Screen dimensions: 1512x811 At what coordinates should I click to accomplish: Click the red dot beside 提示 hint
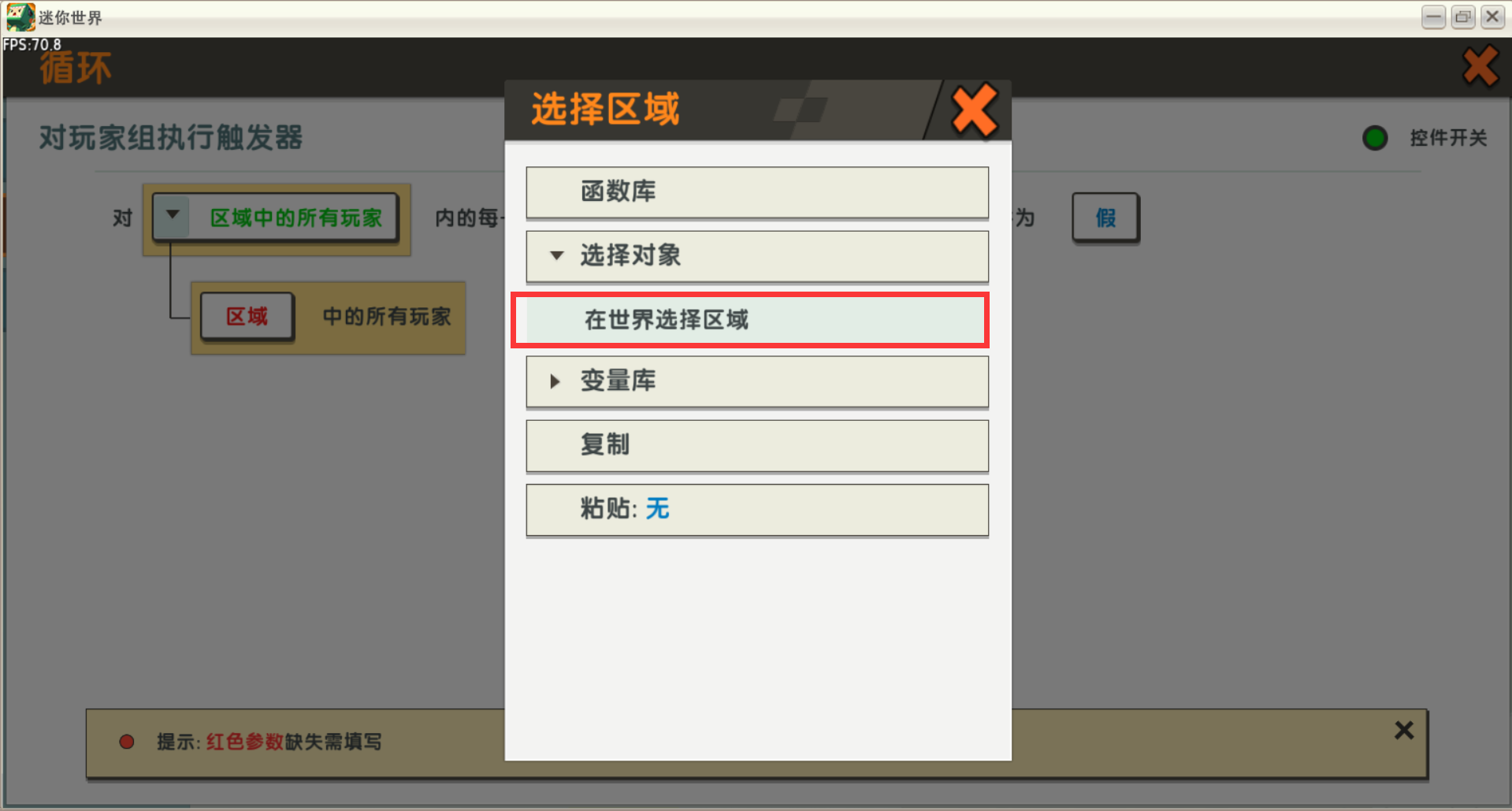pos(126,742)
